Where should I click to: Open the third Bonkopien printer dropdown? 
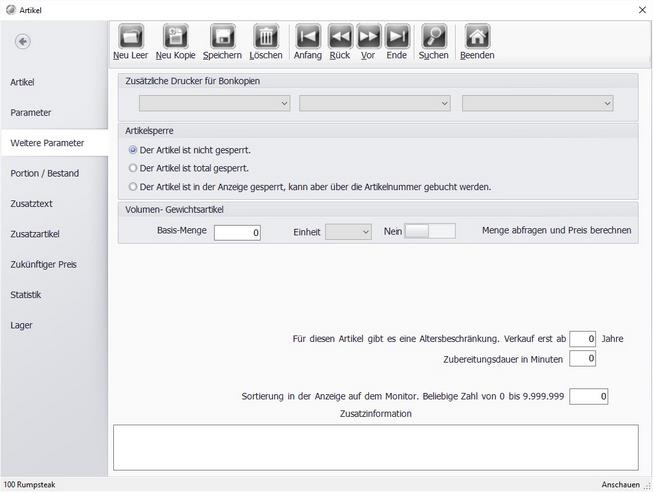click(538, 103)
